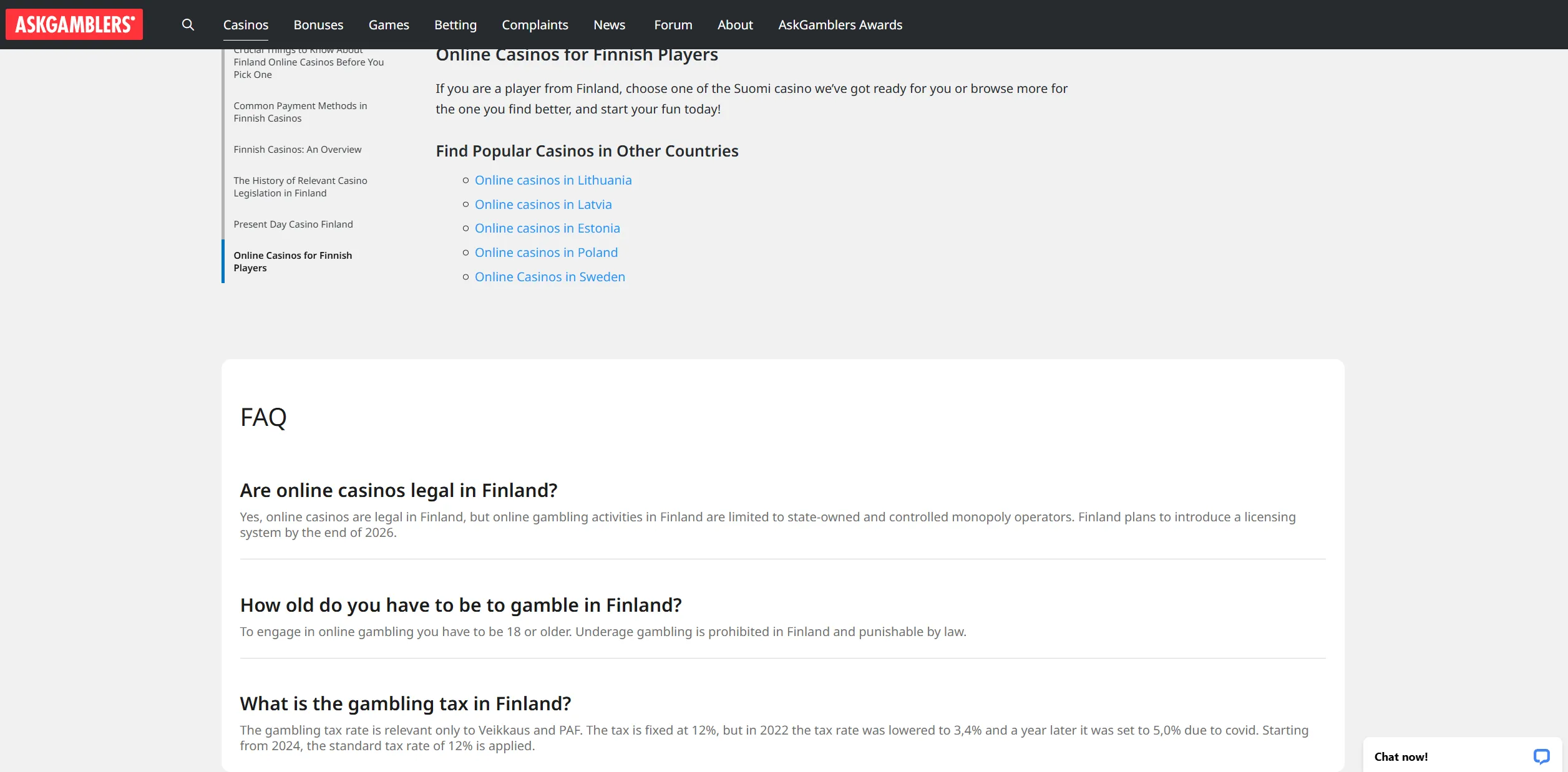Image resolution: width=1568 pixels, height=772 pixels.
Task: Click 'How old do you have to be' question
Action: pyautogui.click(x=460, y=606)
